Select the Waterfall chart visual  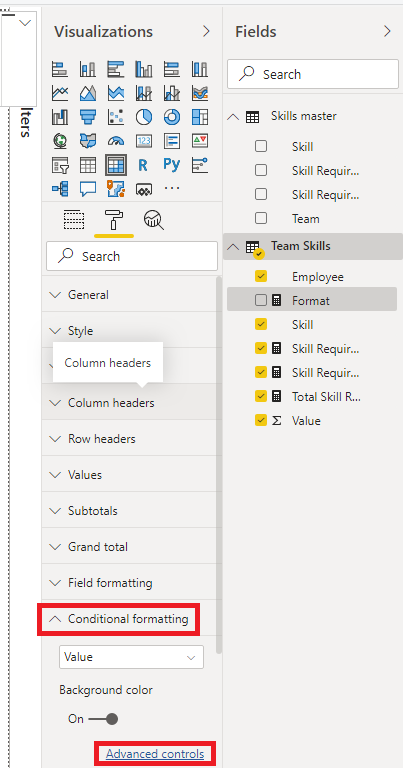tap(60, 117)
